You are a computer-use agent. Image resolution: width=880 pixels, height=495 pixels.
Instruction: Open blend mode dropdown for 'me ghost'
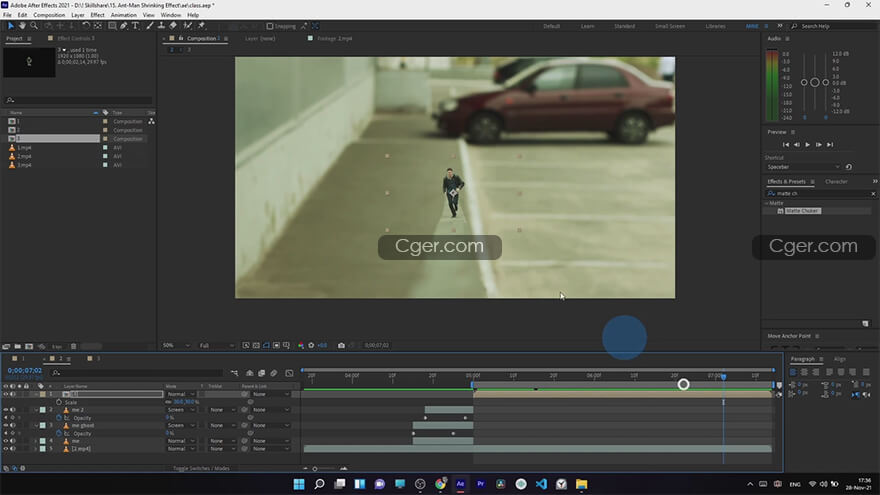pyautogui.click(x=181, y=426)
